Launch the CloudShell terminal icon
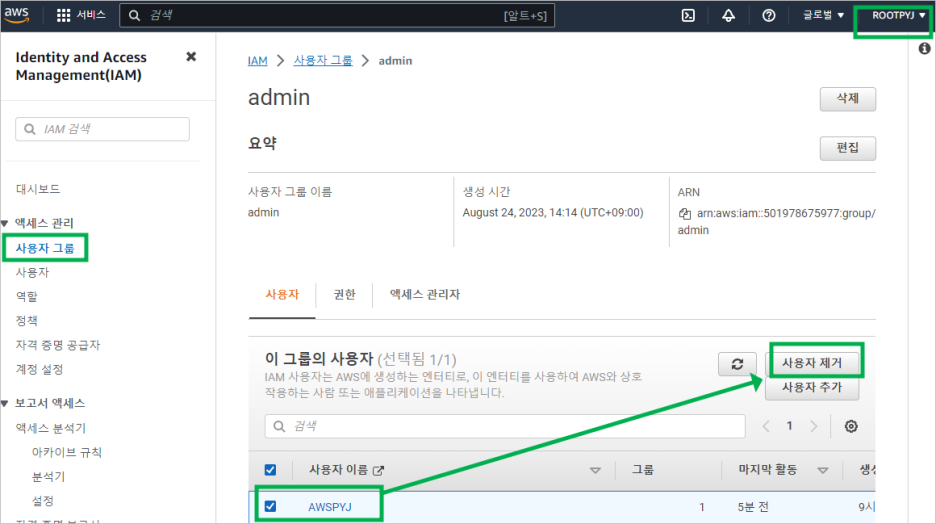The image size is (936, 524). tap(688, 16)
